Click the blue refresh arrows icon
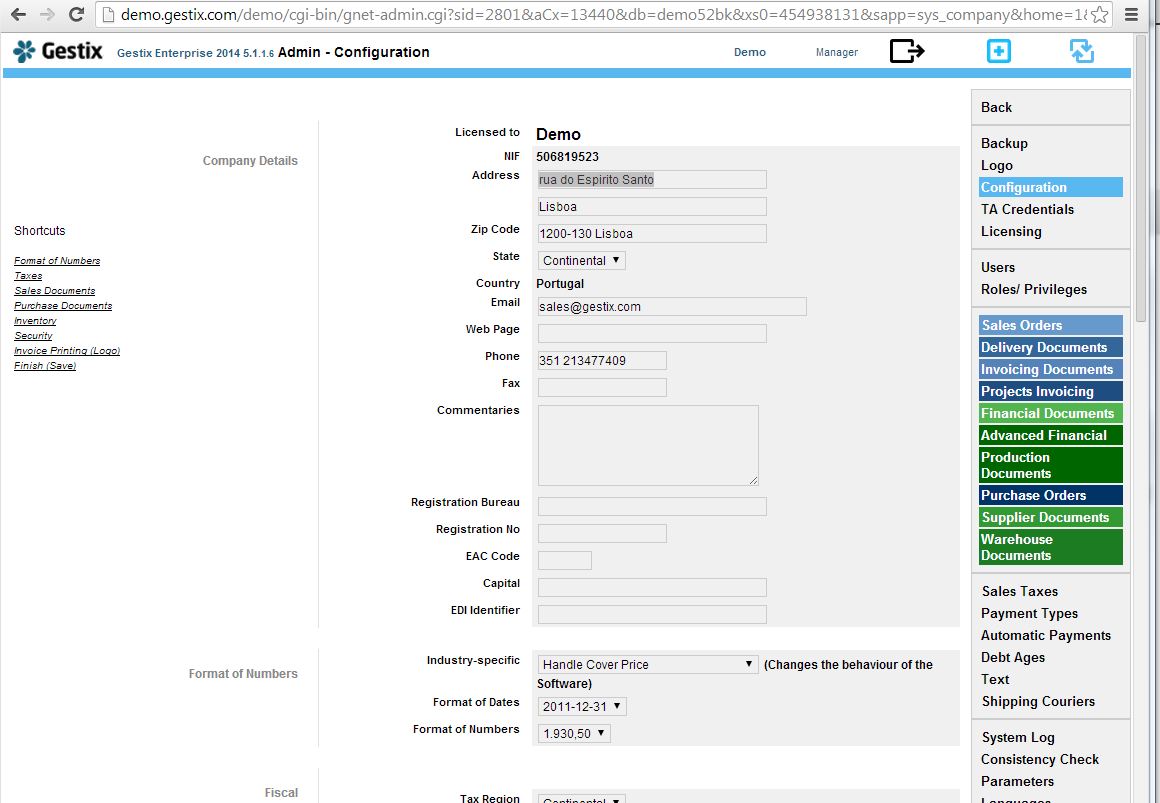 click(x=1082, y=51)
